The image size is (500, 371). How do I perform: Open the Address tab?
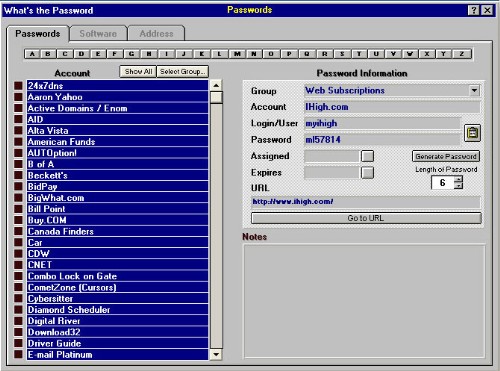pyautogui.click(x=156, y=34)
